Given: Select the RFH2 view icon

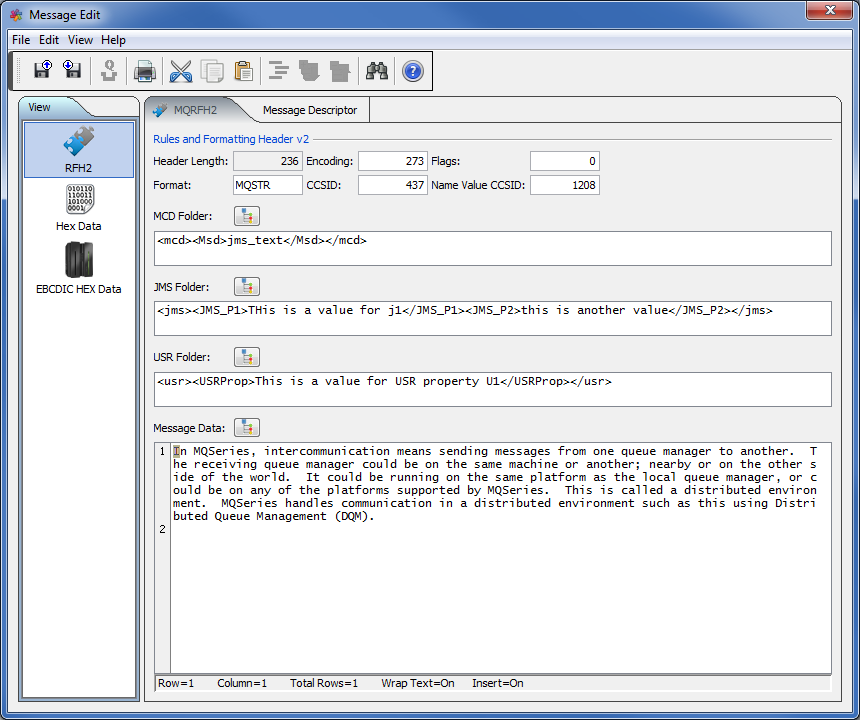Looking at the screenshot, I should [78, 150].
